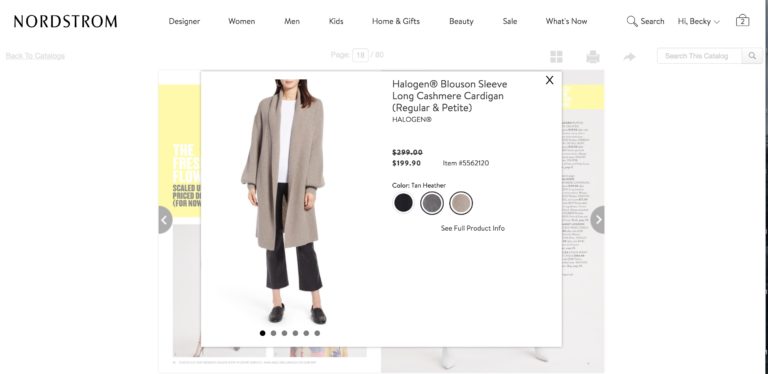768x374 pixels.
Task: Select the Tan Heather color swatch
Action: click(460, 203)
